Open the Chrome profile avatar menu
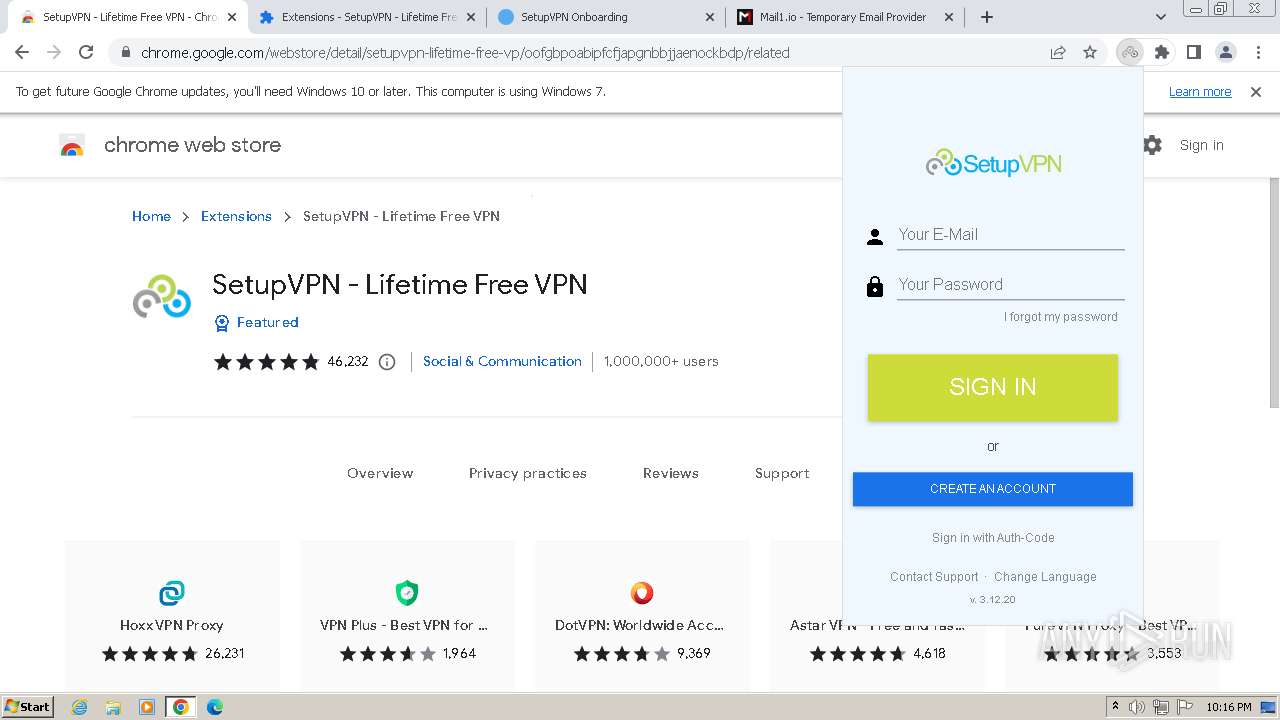Image resolution: width=1280 pixels, height=720 pixels. point(1225,53)
